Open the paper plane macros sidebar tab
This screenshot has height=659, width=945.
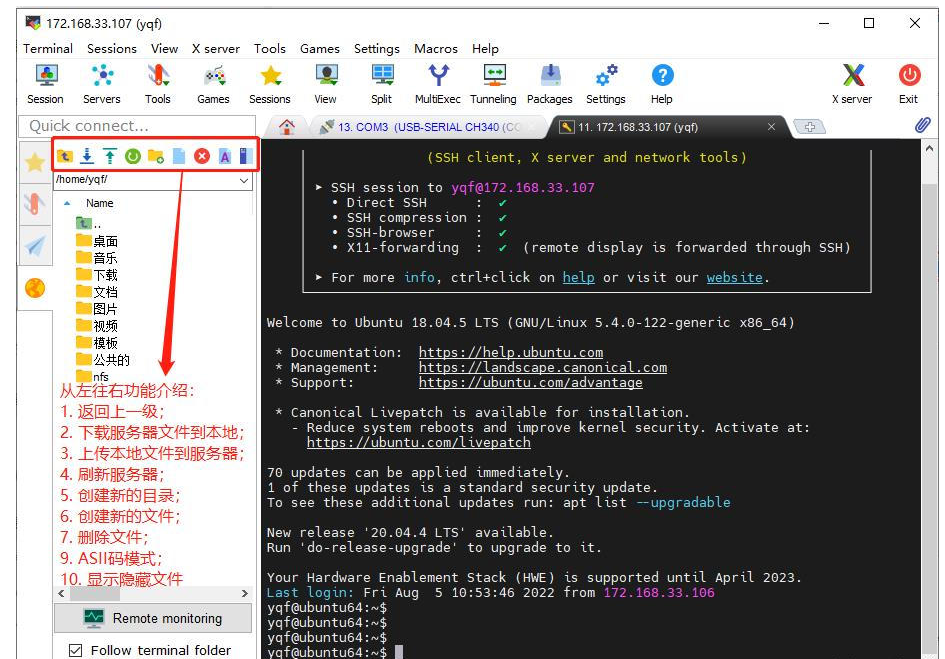point(35,245)
